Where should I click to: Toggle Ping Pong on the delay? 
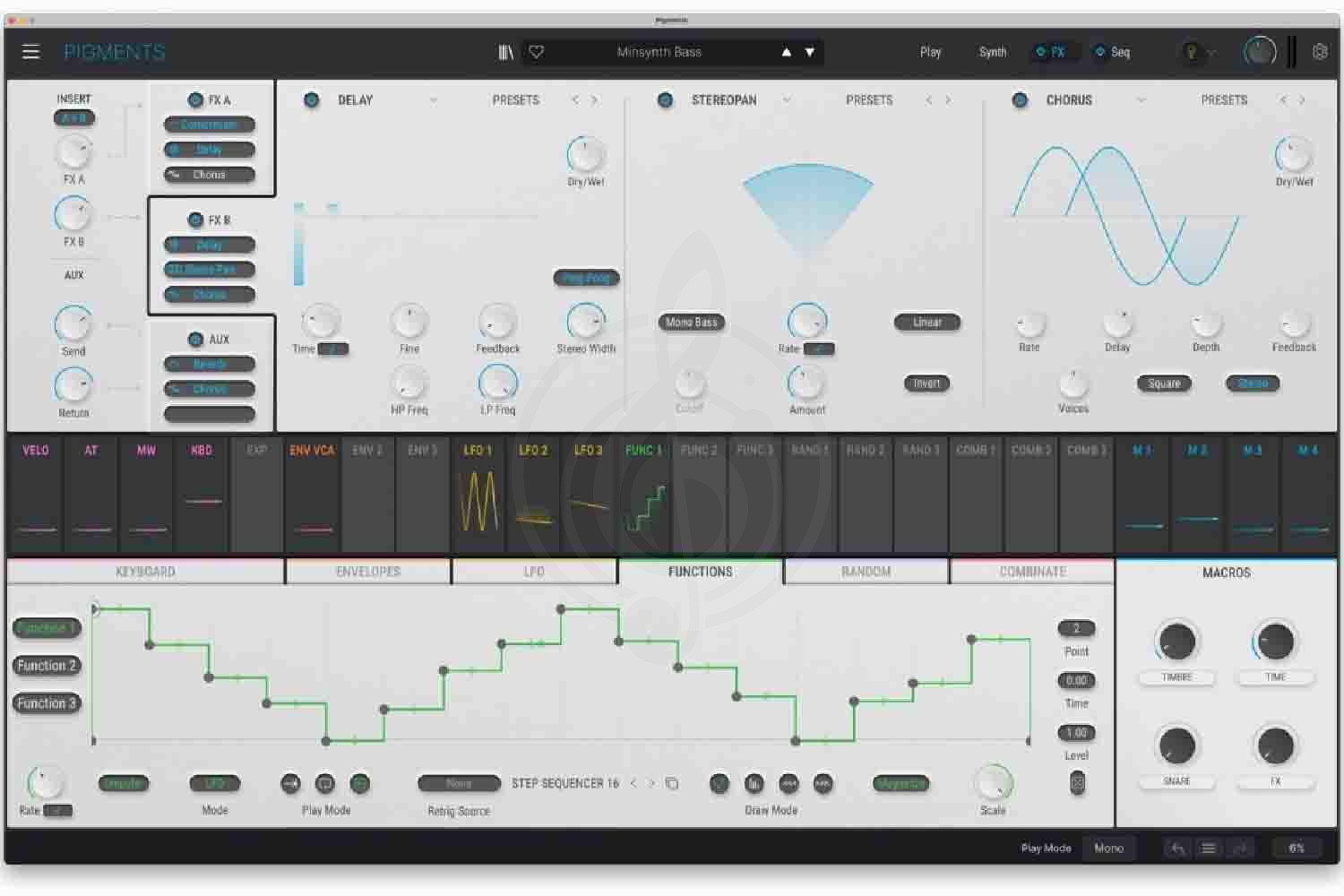pos(586,279)
